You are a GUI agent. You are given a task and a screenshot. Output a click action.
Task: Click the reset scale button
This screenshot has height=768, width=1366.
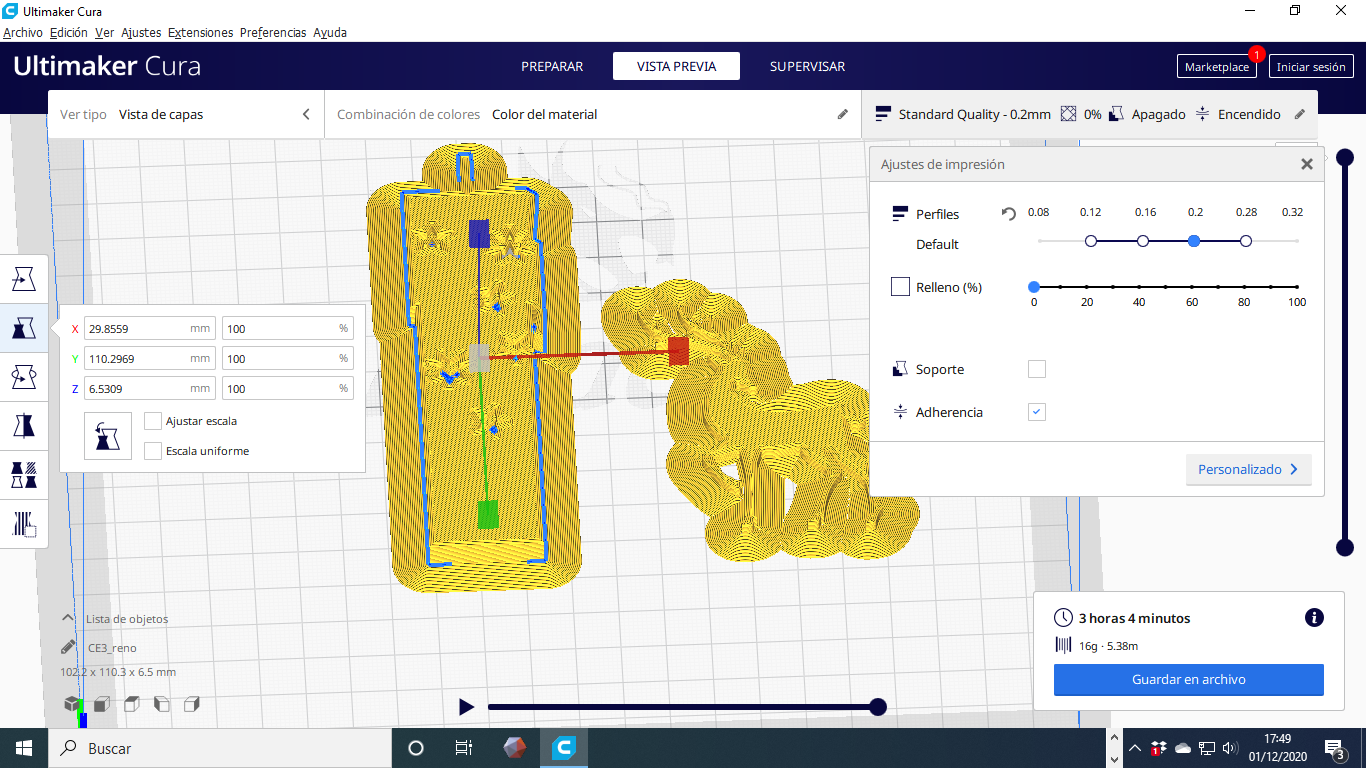click(x=108, y=436)
